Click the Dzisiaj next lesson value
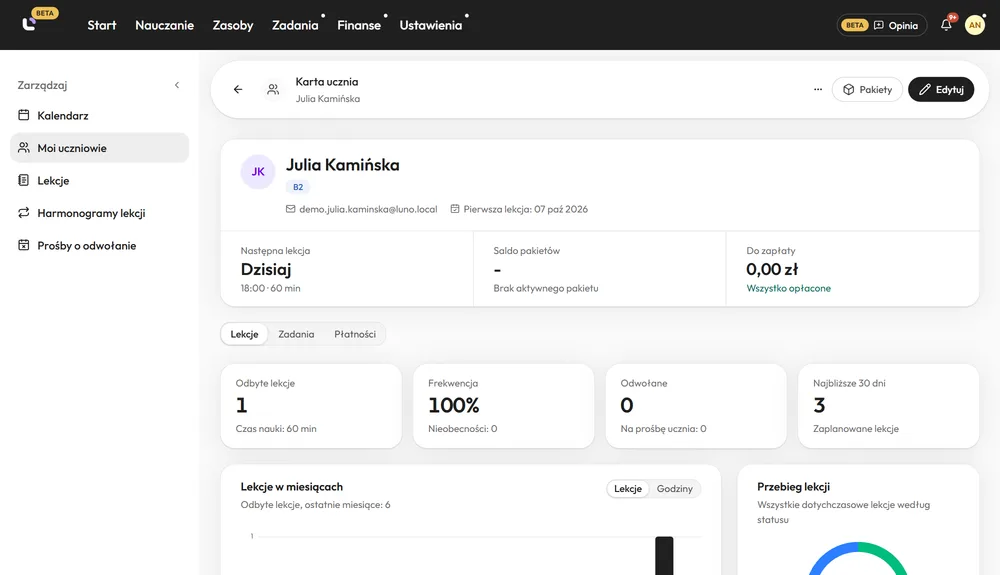The image size is (1000, 575). 266,269
